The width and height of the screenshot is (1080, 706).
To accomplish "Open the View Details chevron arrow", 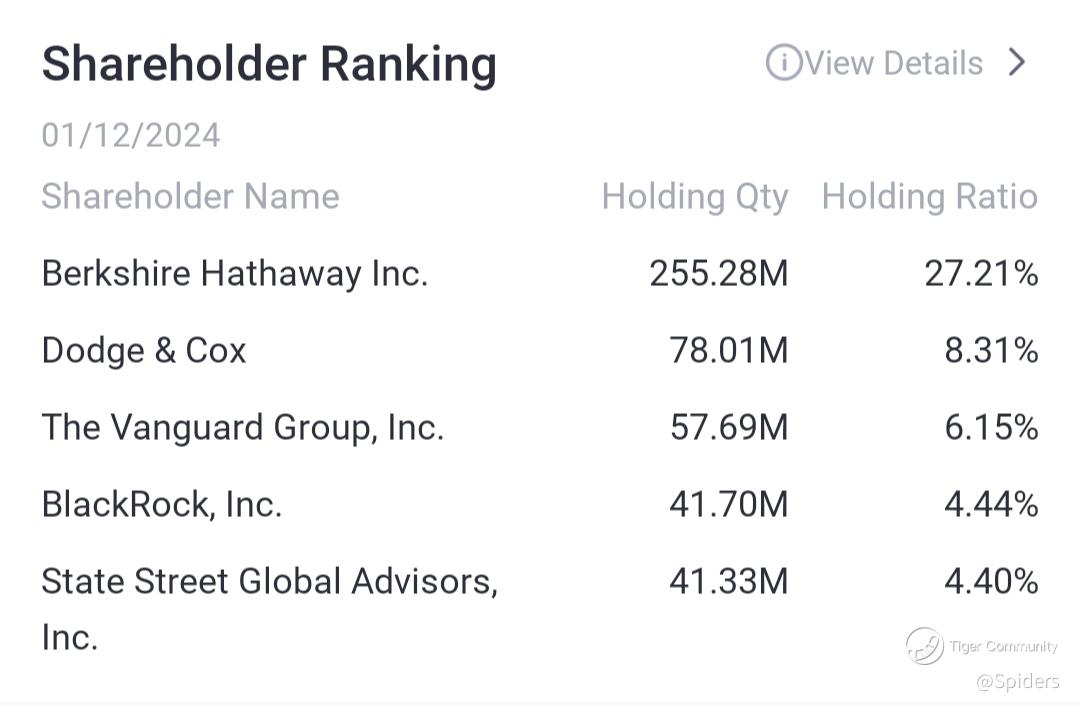I will click(x=1017, y=63).
